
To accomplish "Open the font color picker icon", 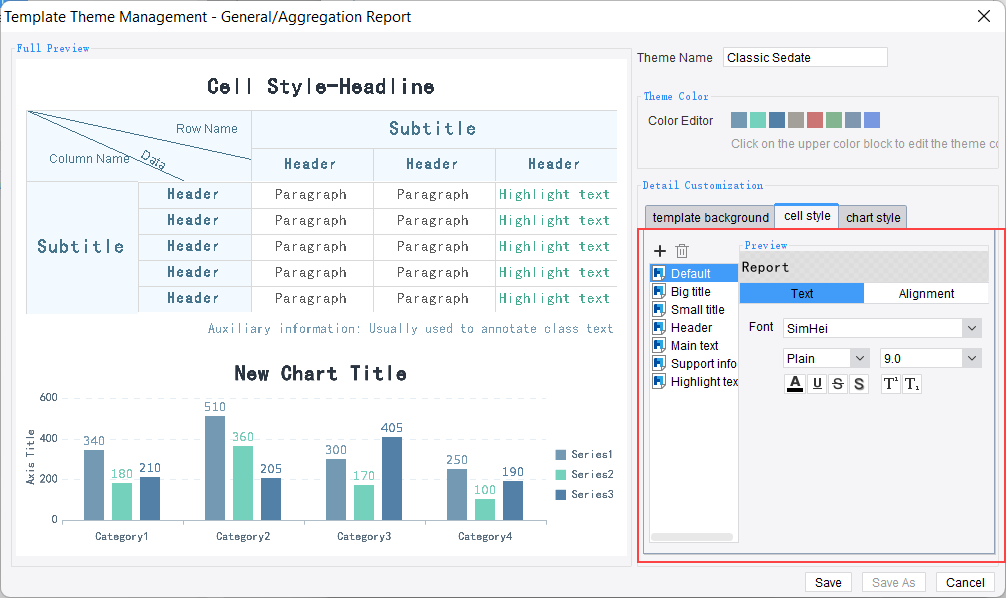I will pos(795,384).
